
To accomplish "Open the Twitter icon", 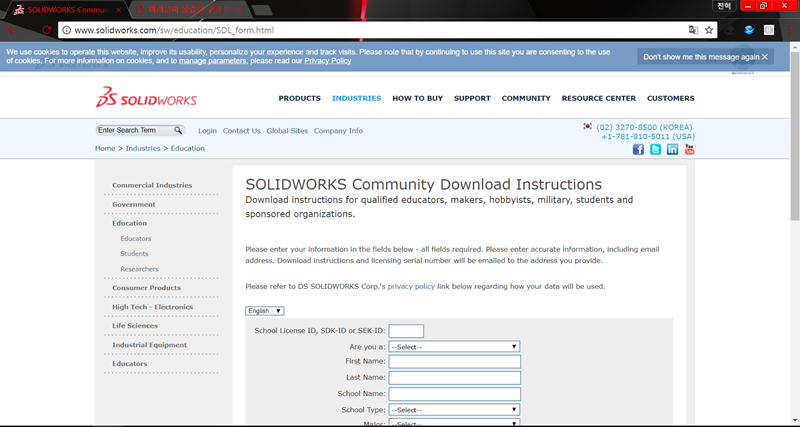I will coord(656,149).
